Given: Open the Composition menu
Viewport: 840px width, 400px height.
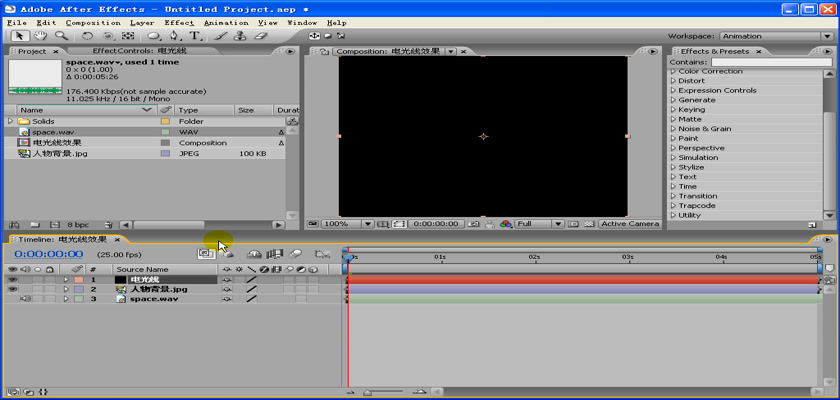Looking at the screenshot, I should click(93, 22).
